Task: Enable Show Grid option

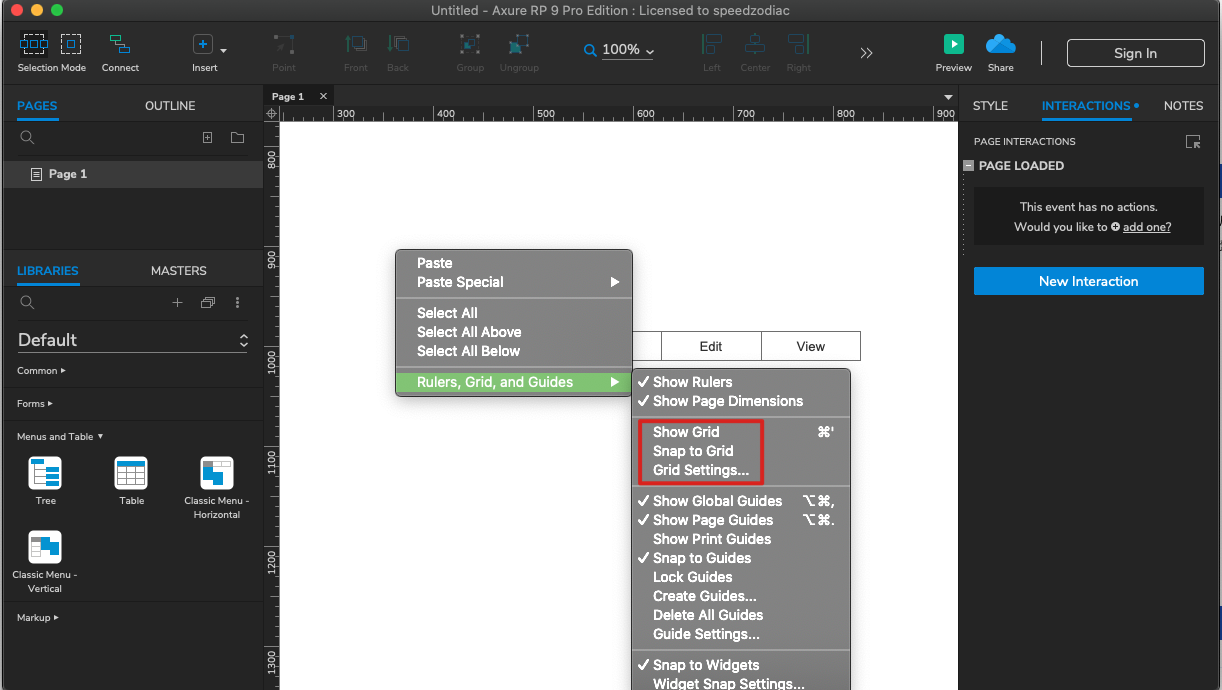Action: [741, 432]
